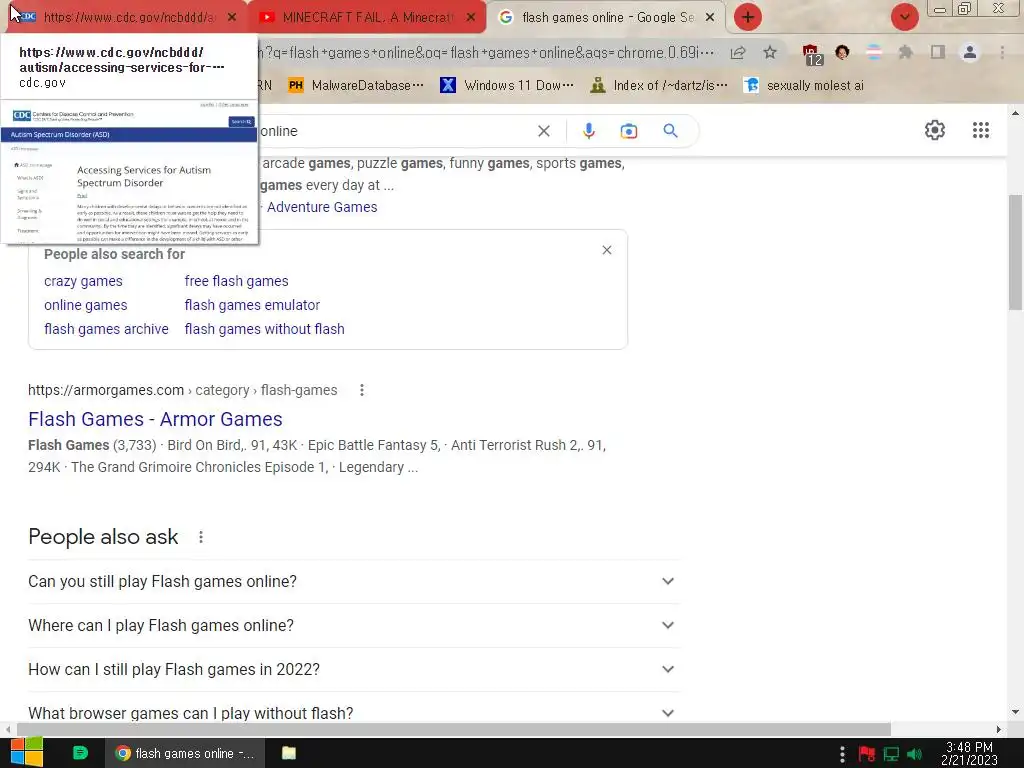
Task: Search for online games
Action: [86, 306]
